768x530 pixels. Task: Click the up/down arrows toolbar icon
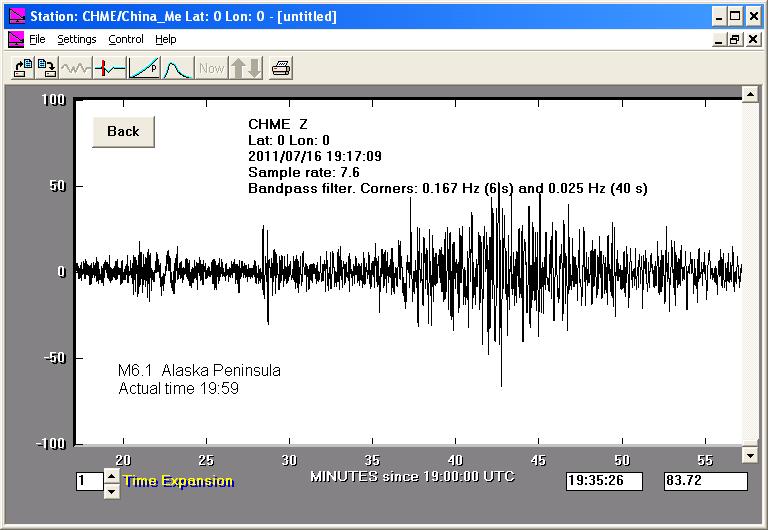[245, 68]
